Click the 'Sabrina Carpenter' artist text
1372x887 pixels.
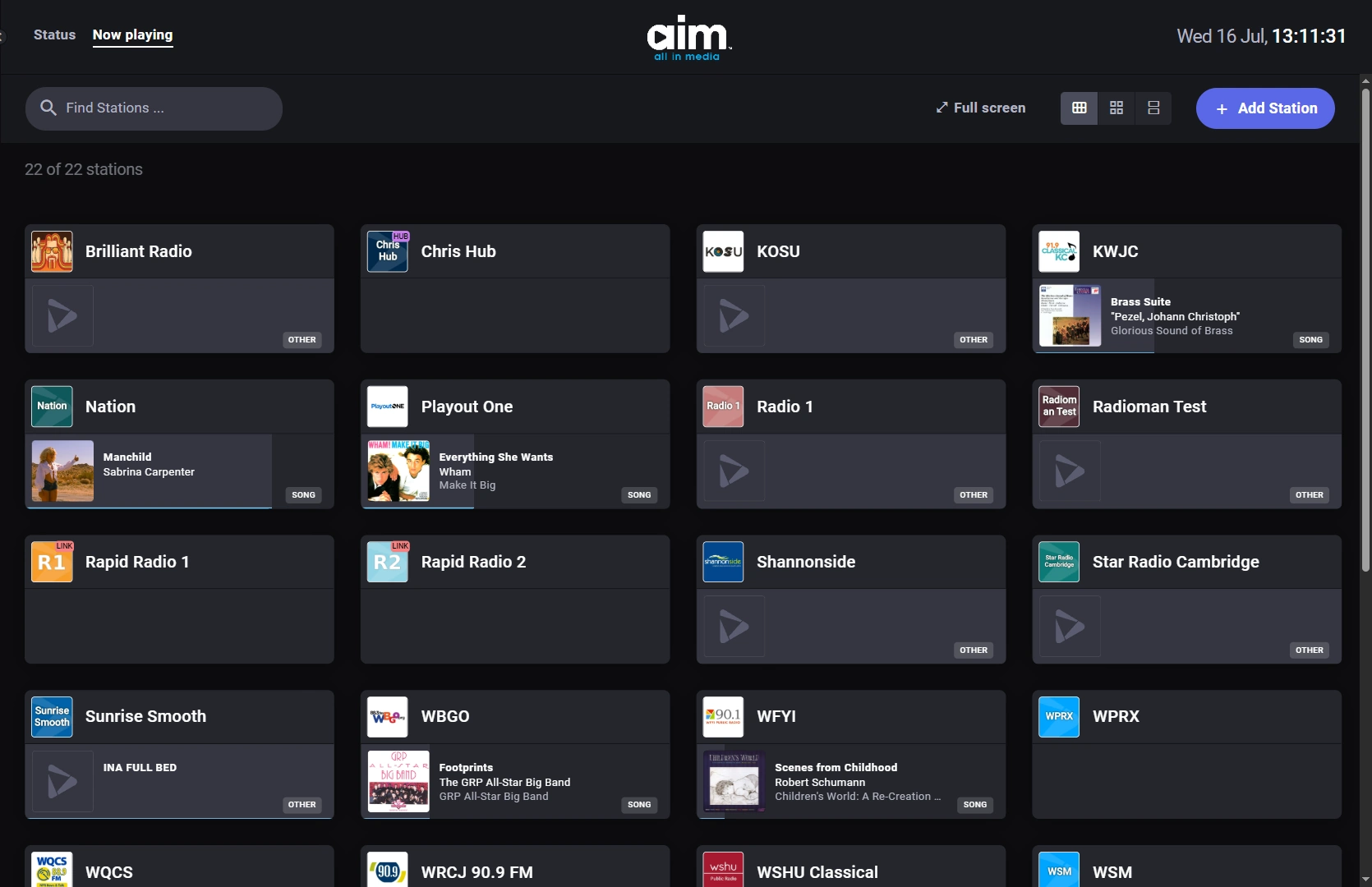[x=149, y=471]
